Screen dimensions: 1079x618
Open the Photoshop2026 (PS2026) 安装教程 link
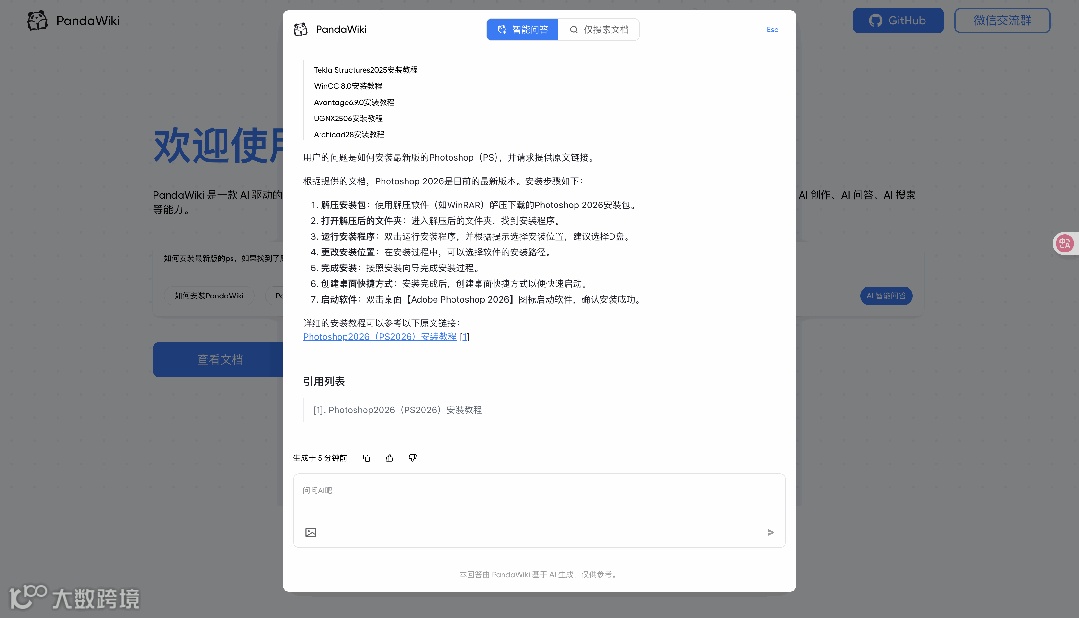pos(380,337)
